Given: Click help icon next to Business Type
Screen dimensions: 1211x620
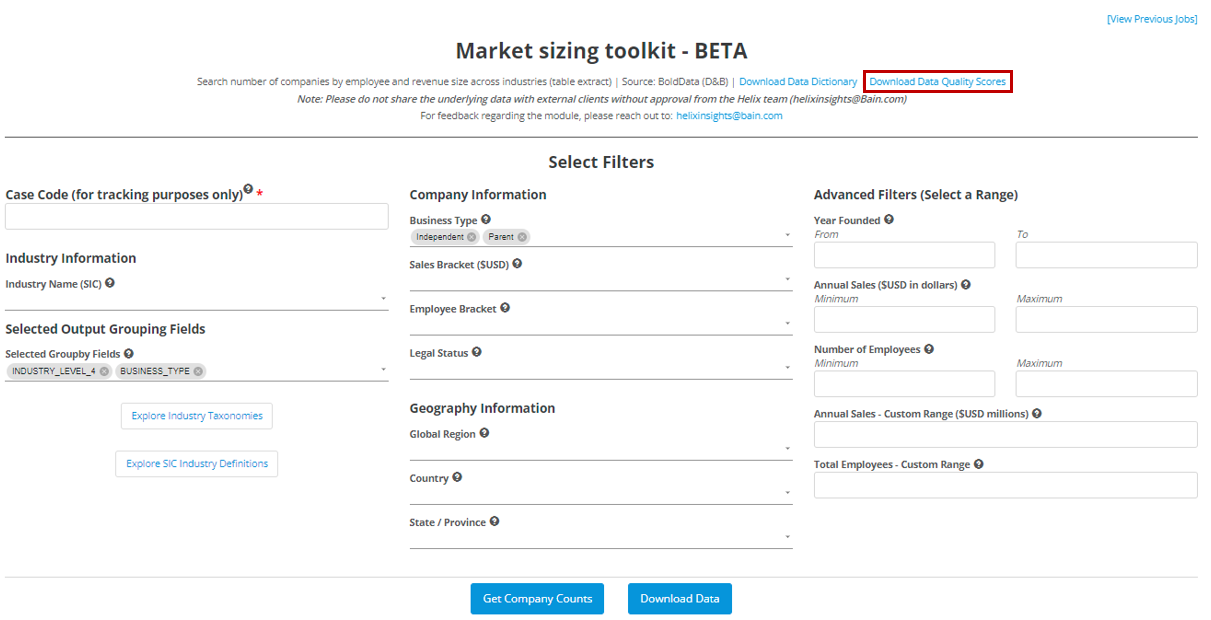Looking at the screenshot, I should point(486,219).
